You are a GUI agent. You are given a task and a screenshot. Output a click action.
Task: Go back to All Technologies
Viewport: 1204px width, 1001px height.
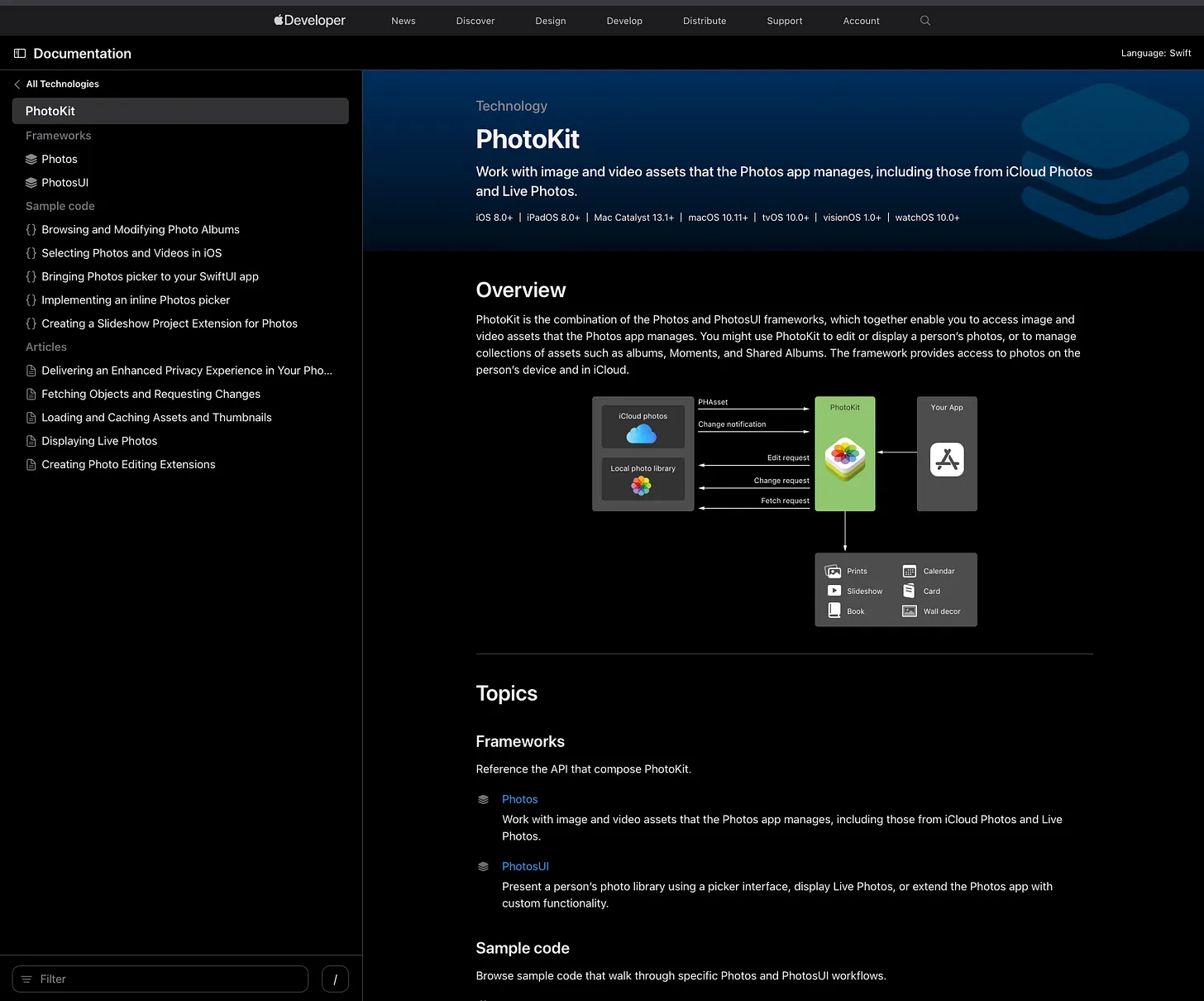click(62, 84)
